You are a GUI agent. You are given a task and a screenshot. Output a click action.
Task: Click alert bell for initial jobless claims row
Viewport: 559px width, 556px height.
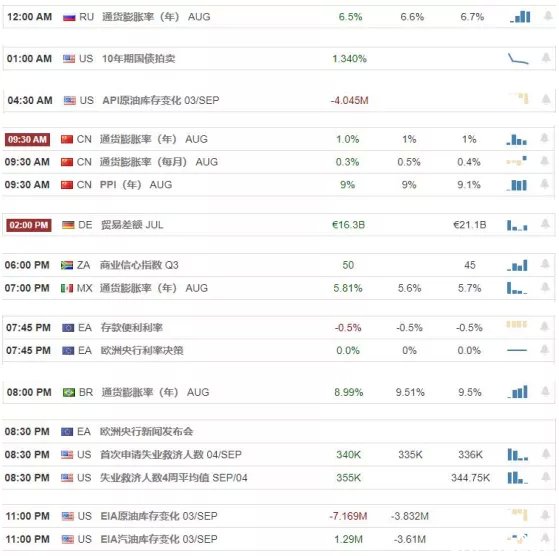click(x=546, y=453)
